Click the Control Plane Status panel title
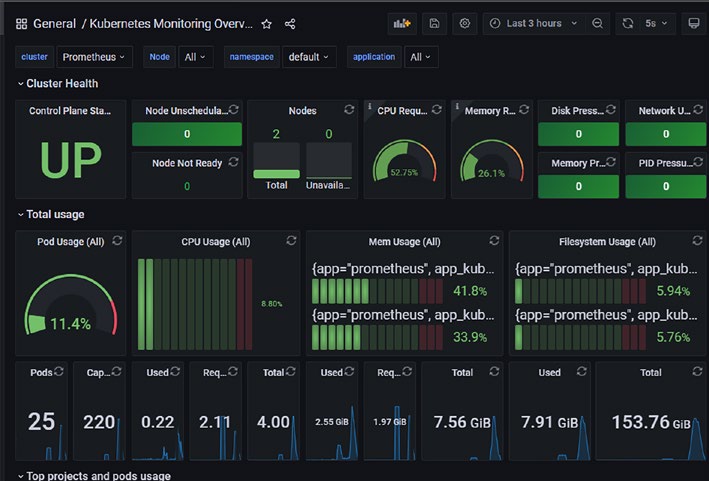Screen dimensions: 709x481 70,111
